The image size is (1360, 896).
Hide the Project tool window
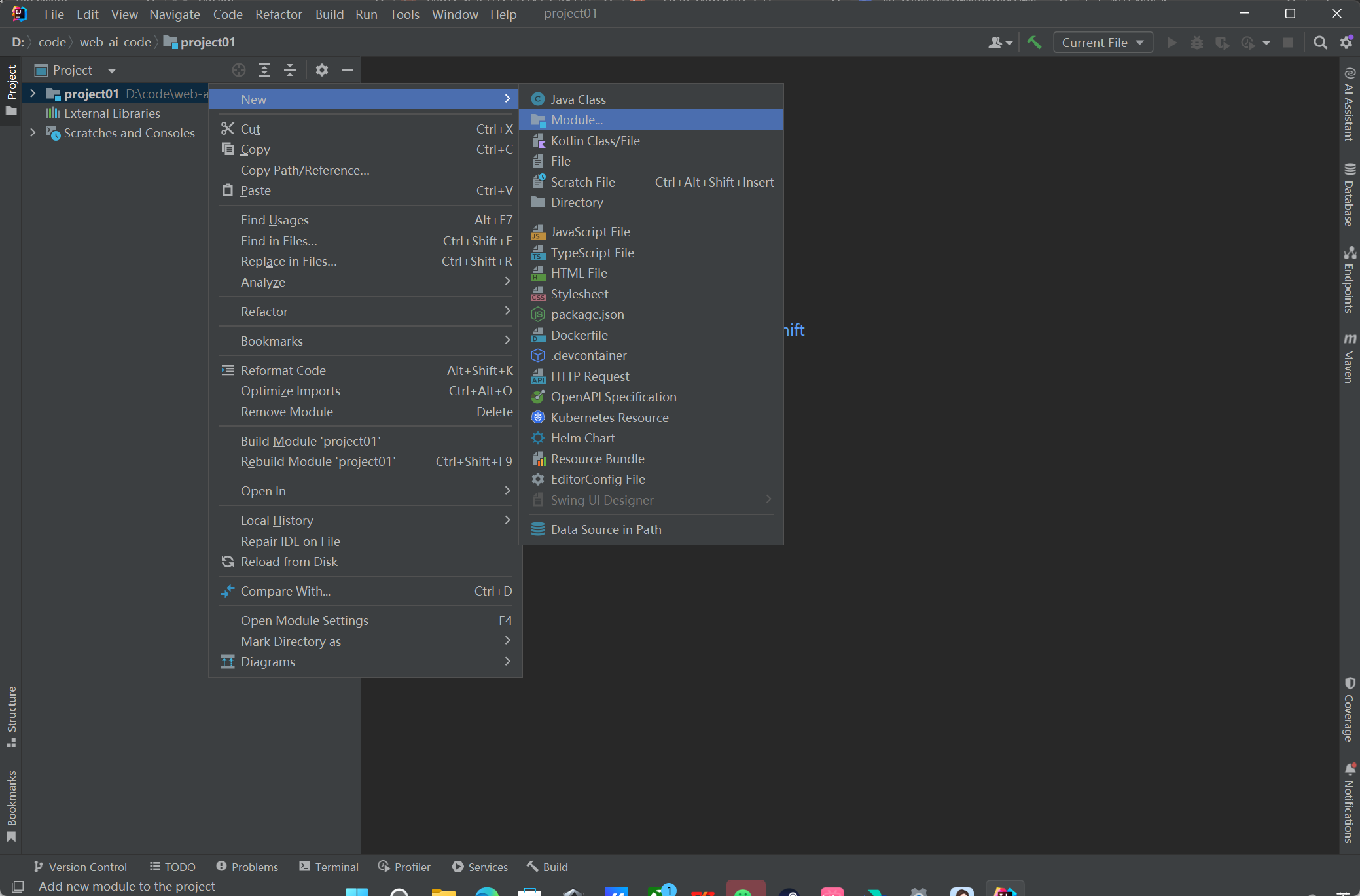(x=348, y=70)
